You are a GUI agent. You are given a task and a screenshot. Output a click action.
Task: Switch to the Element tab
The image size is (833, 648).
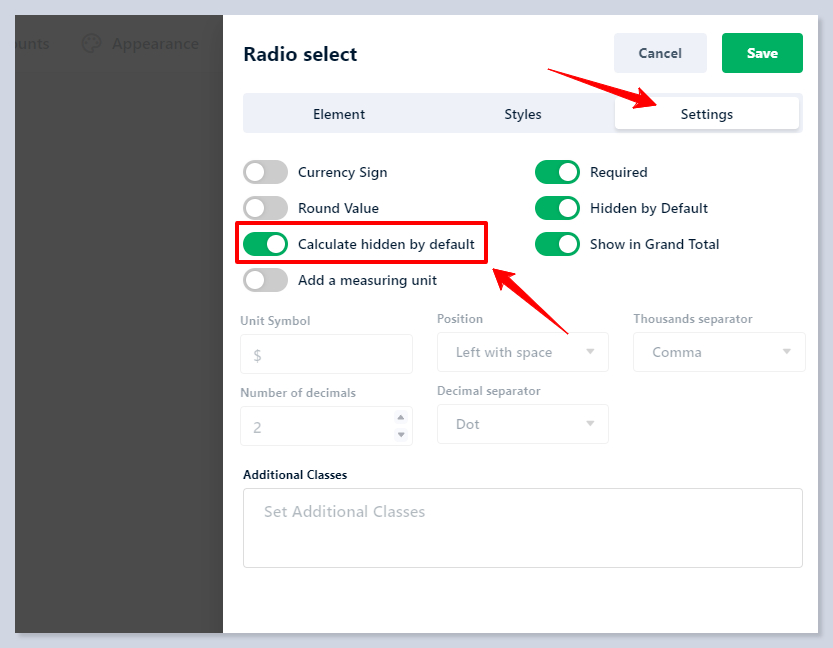pos(339,114)
